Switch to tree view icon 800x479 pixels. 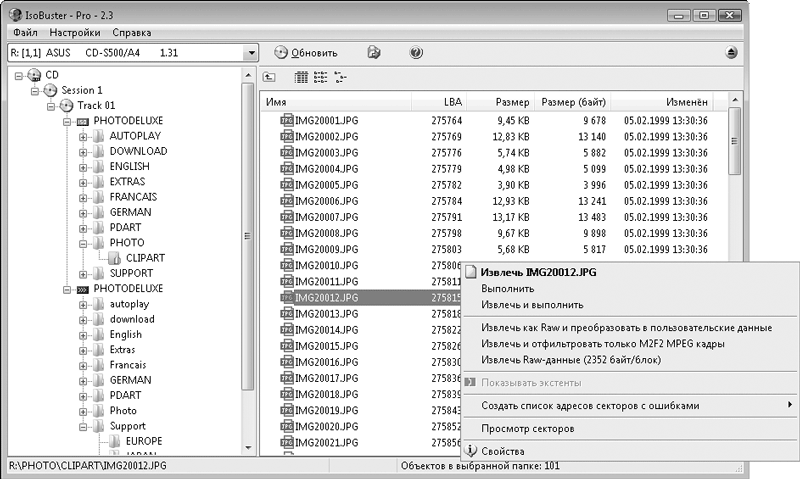click(340, 78)
